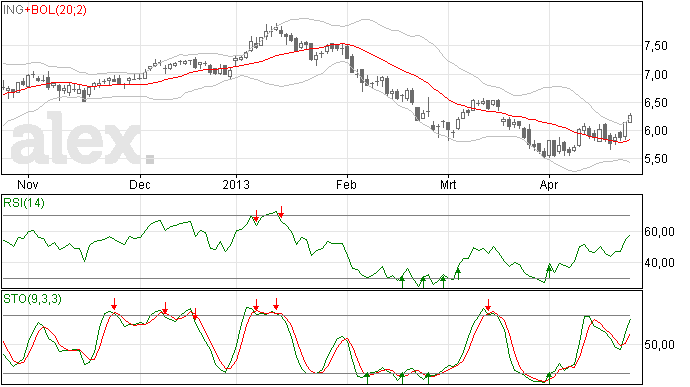
Task: Select the Mrt date axis label
Action: coord(448,184)
